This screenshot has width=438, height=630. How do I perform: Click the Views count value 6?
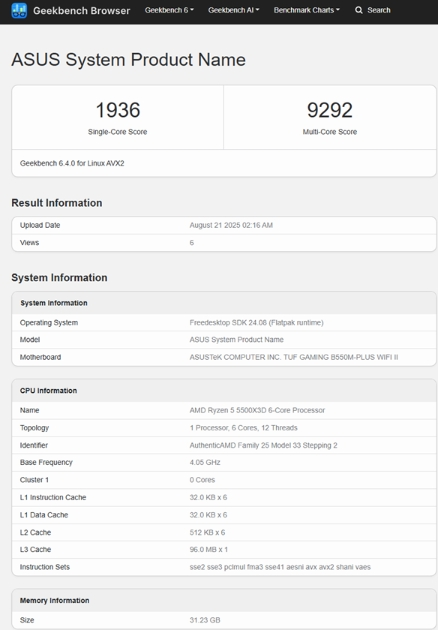click(192, 243)
